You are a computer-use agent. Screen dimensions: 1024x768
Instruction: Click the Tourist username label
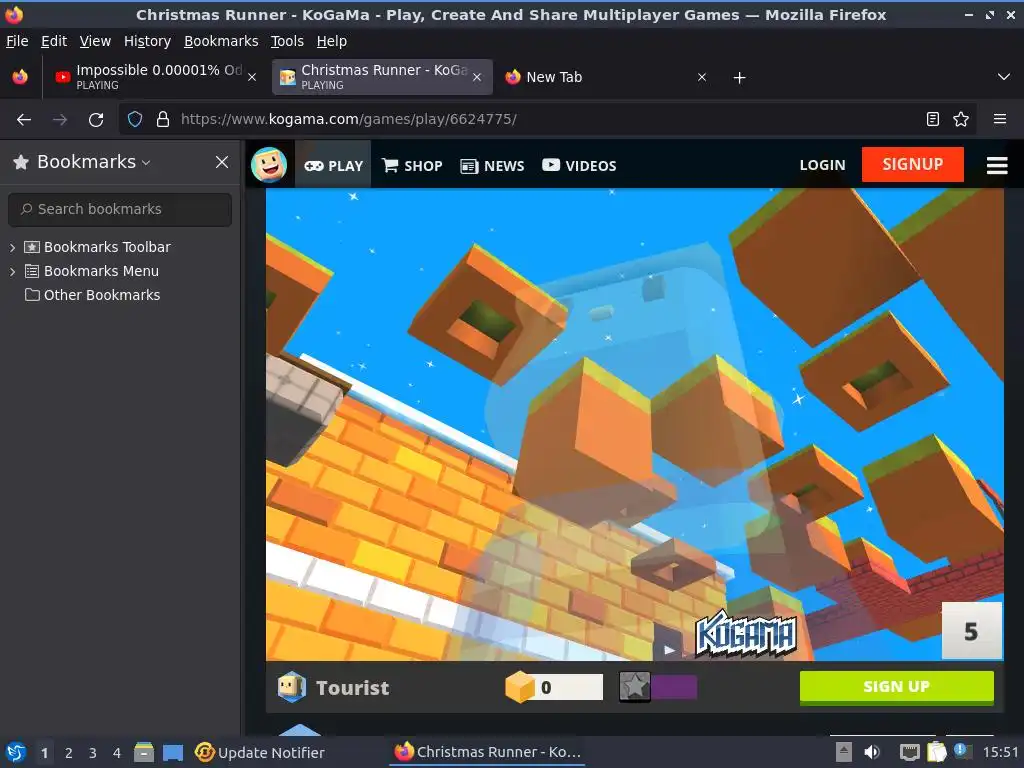353,688
